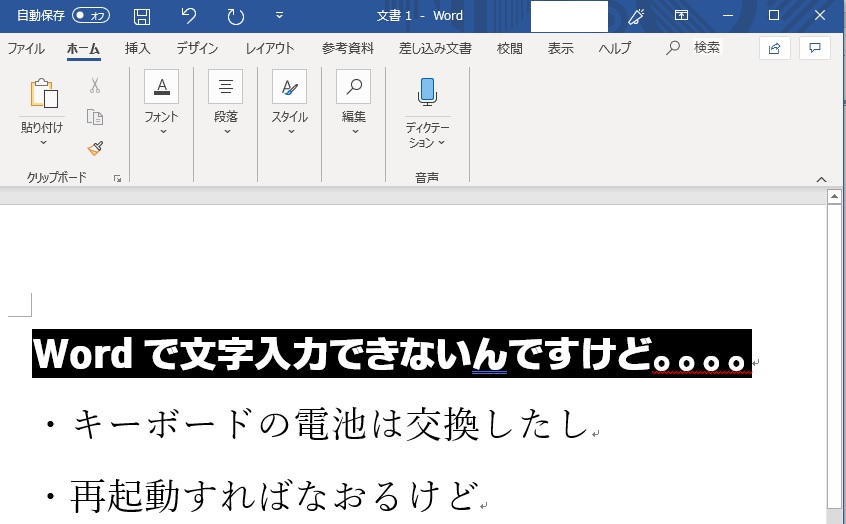Start dictation with the microphone icon
The height and width of the screenshot is (524, 846).
point(427,92)
